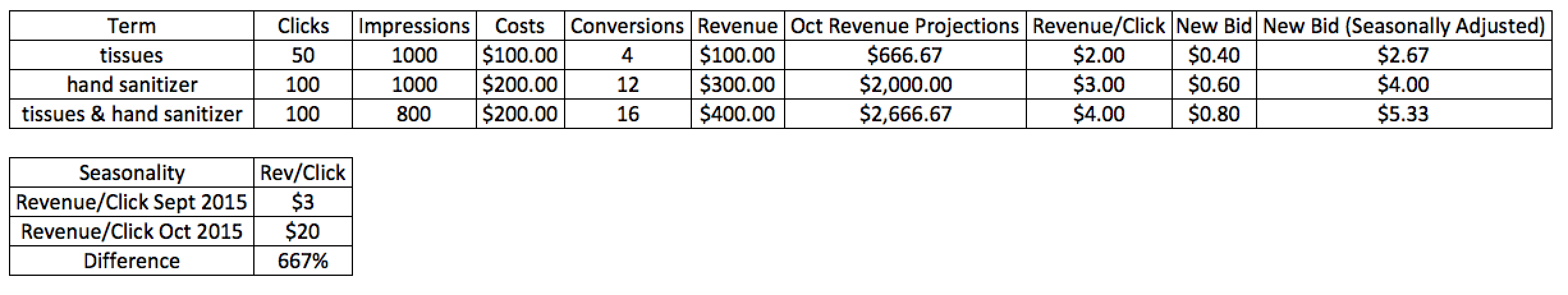Select the 'tissues & hand sanitizer' cell
Viewport: 1568px width, 295px height.
(132, 114)
